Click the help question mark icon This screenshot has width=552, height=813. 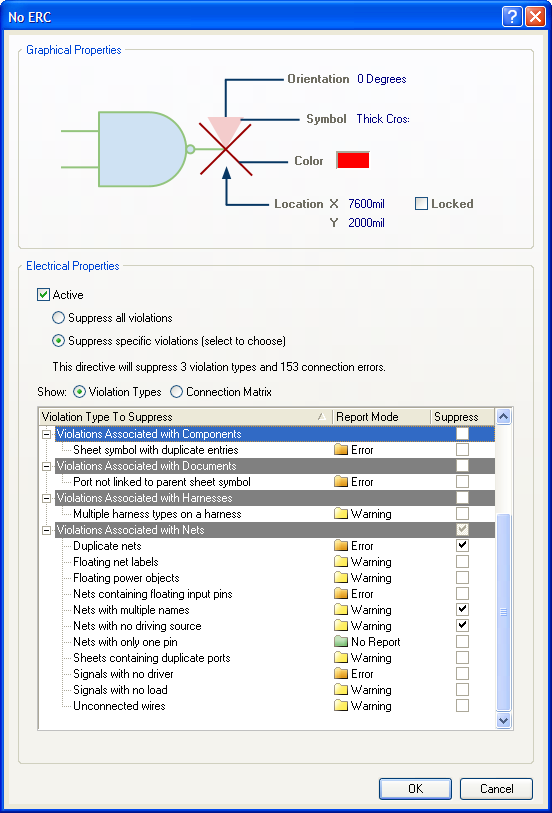click(x=512, y=17)
